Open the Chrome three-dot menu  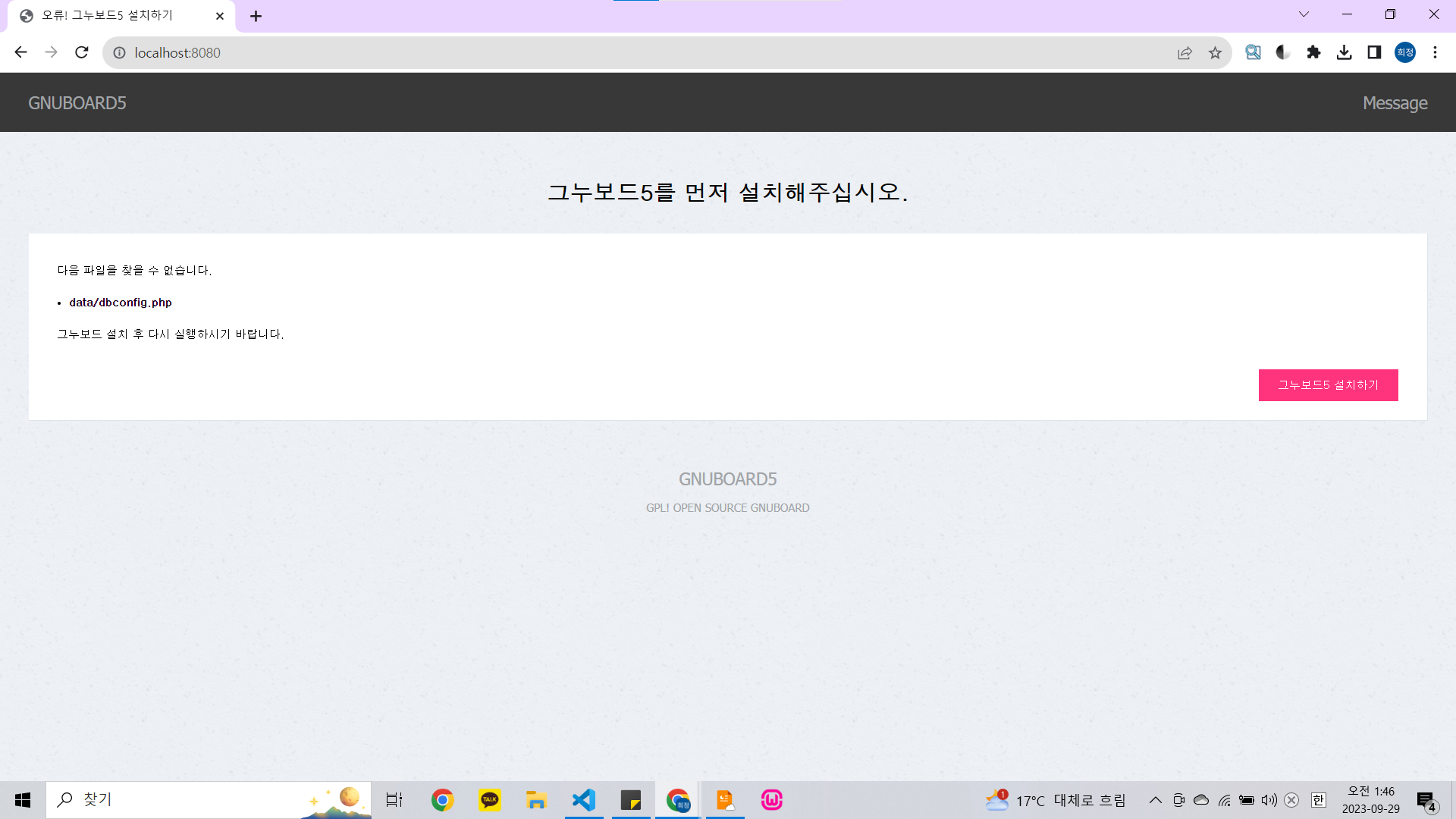coord(1435,52)
